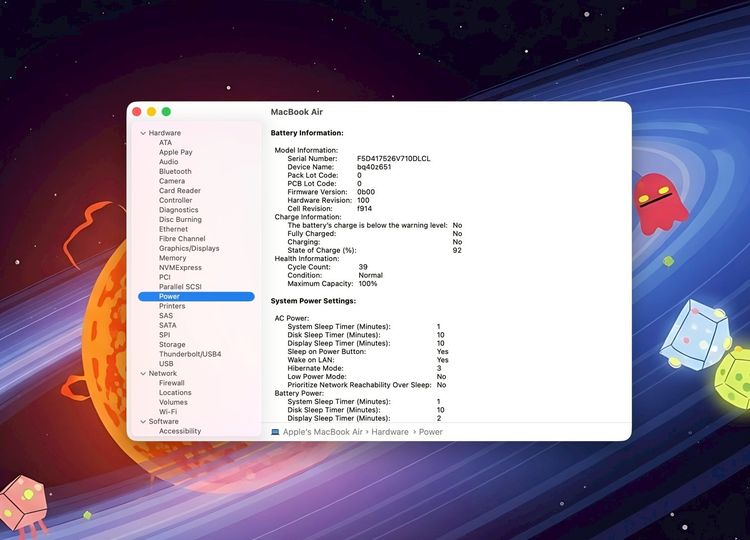Click the Firmware Version value 0b00
The height and width of the screenshot is (540, 750).
[x=365, y=192]
